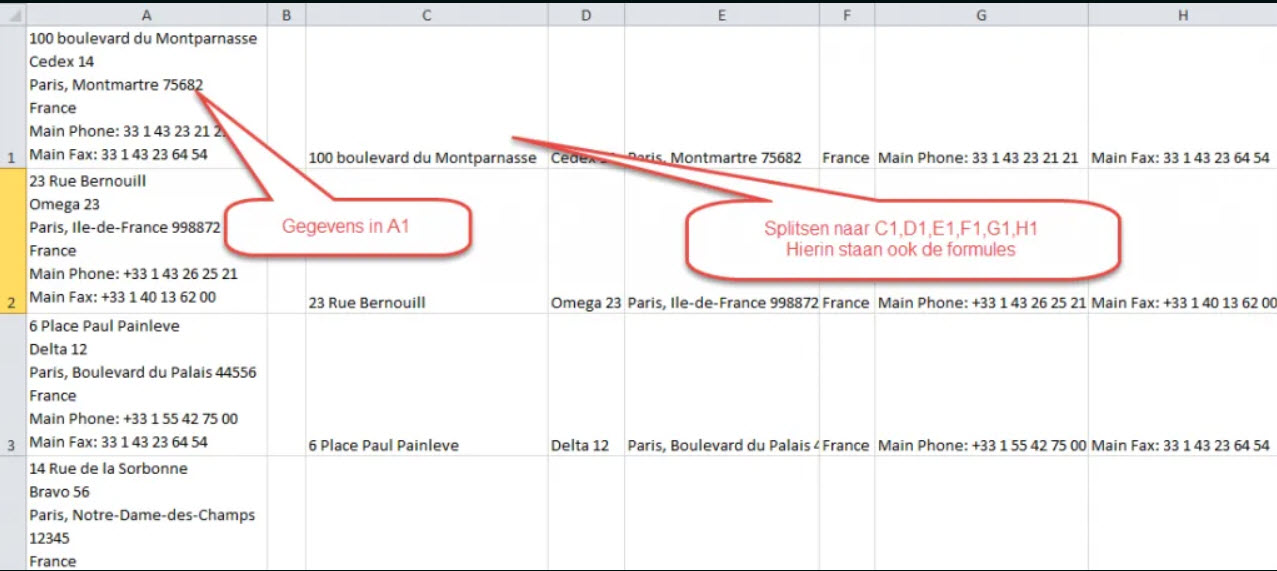1277x571 pixels.
Task: Click the select-all corner box
Action: (x=12, y=15)
